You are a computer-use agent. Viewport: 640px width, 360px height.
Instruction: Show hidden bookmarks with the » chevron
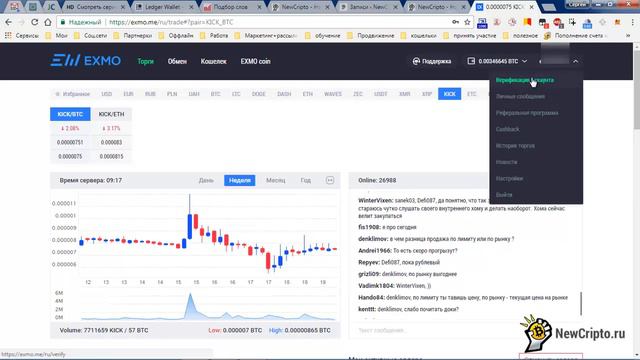point(628,36)
